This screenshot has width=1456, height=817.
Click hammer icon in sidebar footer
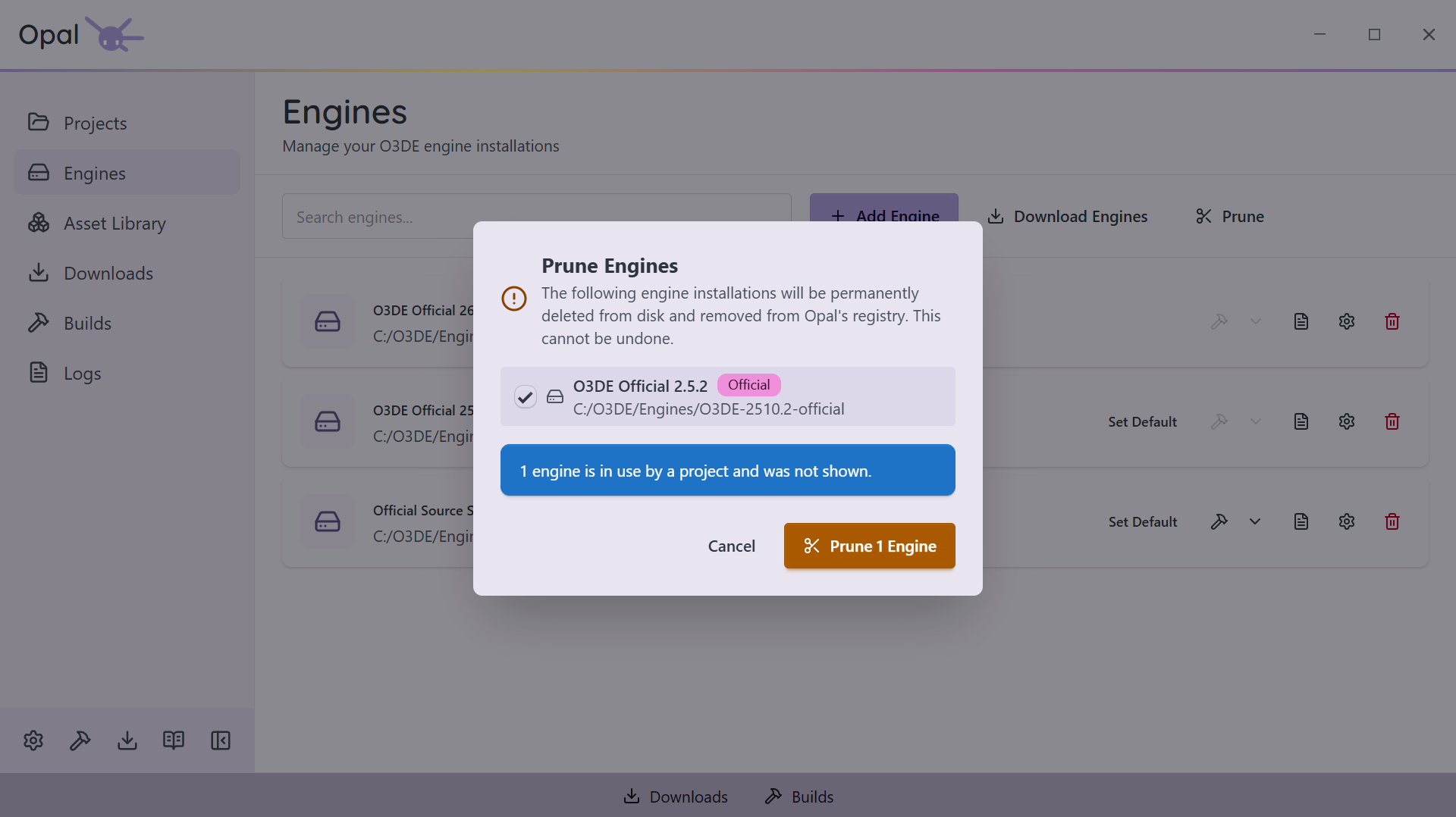80,740
